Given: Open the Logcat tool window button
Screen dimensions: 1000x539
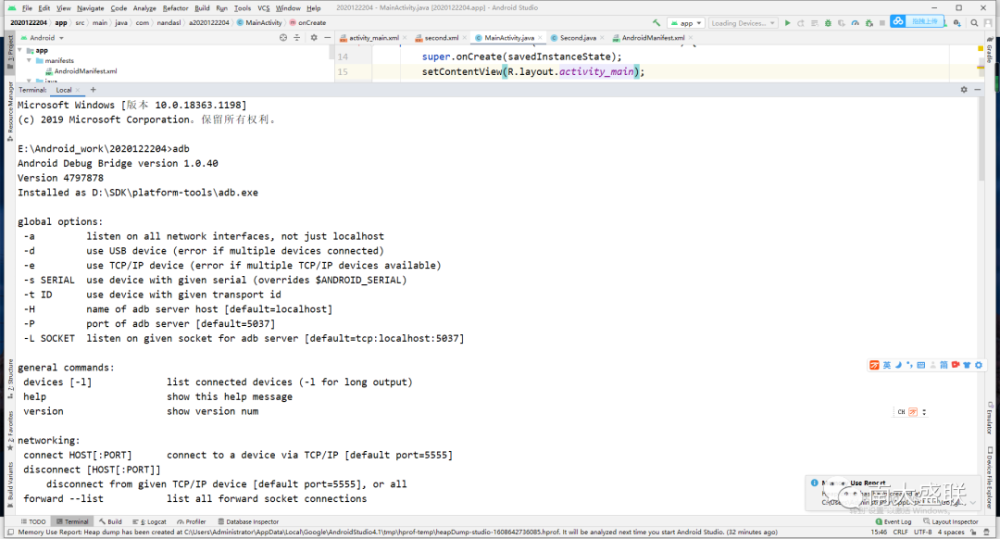Looking at the screenshot, I should (149, 522).
